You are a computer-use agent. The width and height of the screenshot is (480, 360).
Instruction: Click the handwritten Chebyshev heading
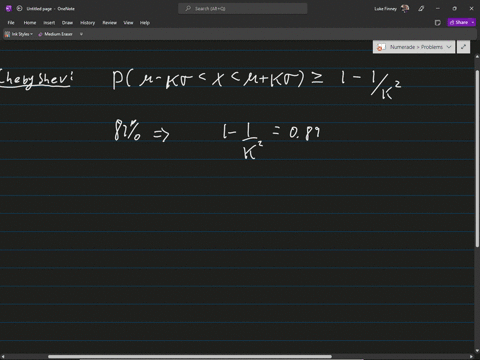36,79
